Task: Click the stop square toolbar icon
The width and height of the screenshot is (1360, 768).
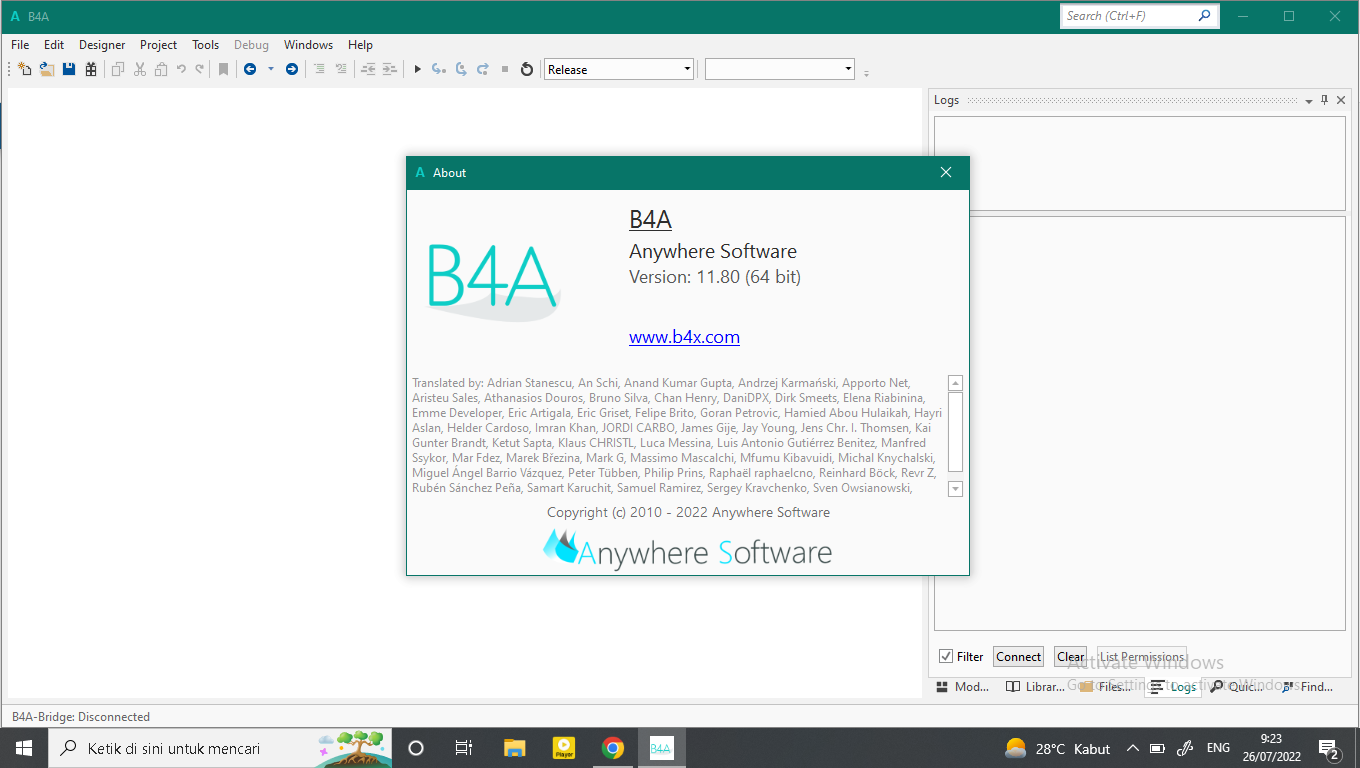Action: [x=505, y=69]
